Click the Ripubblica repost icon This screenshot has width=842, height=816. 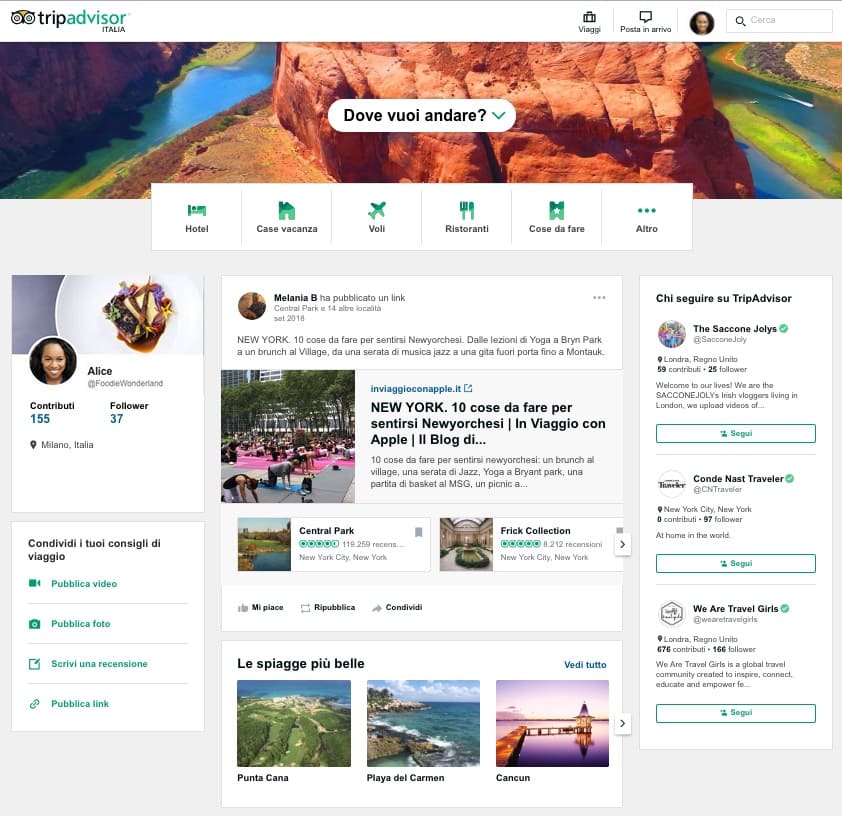[306, 608]
